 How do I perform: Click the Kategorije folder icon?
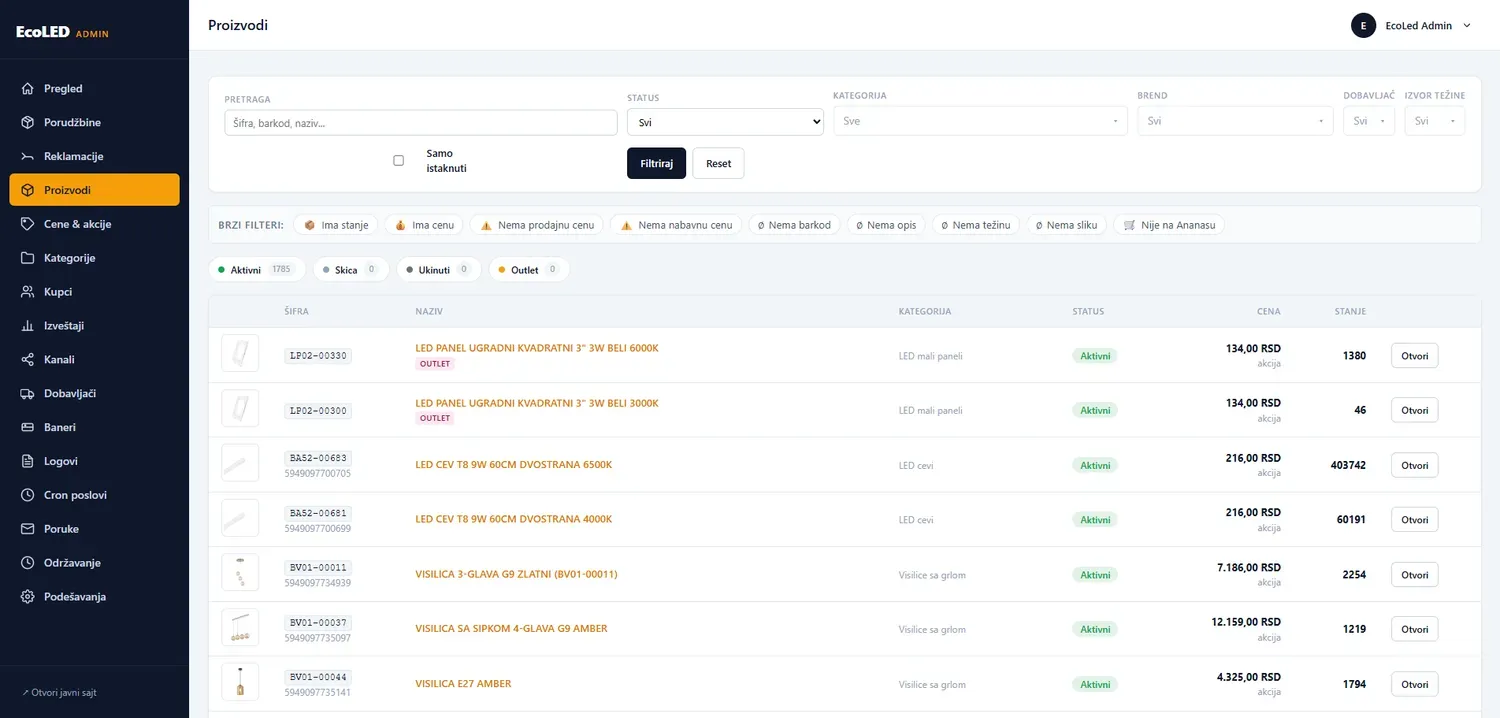click(x=28, y=258)
